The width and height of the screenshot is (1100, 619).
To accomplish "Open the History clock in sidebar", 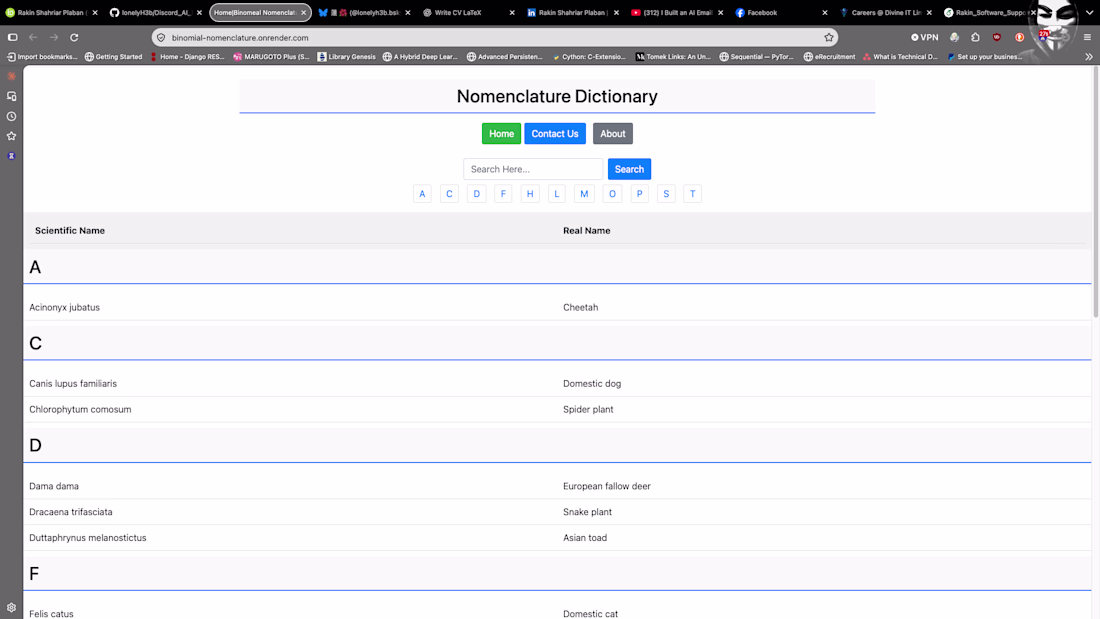I will pyautogui.click(x=11, y=117).
